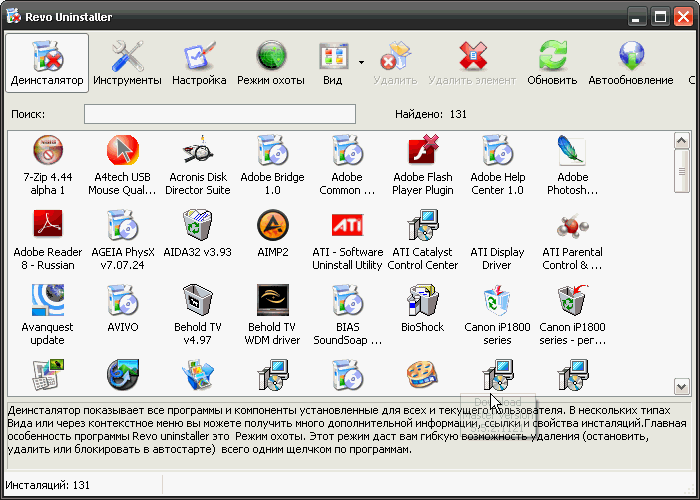Click the Вид view button
The width and height of the screenshot is (700, 500).
(333, 63)
